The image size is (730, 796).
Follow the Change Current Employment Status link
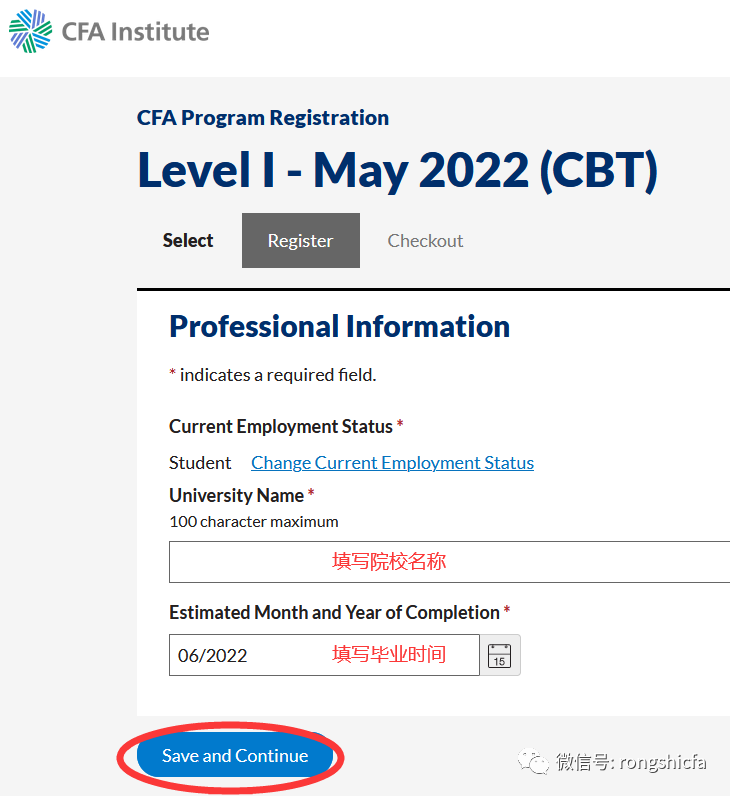click(392, 463)
